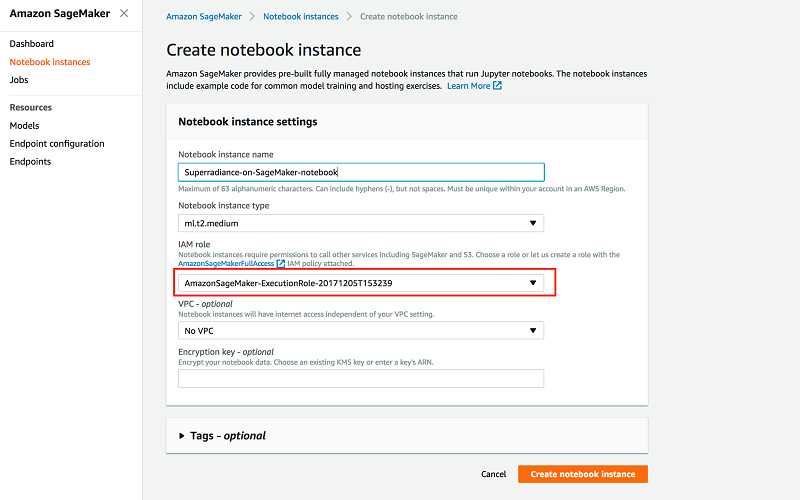Open the VPC dropdown showing No VPC
The width and height of the screenshot is (800, 500).
[x=360, y=330]
